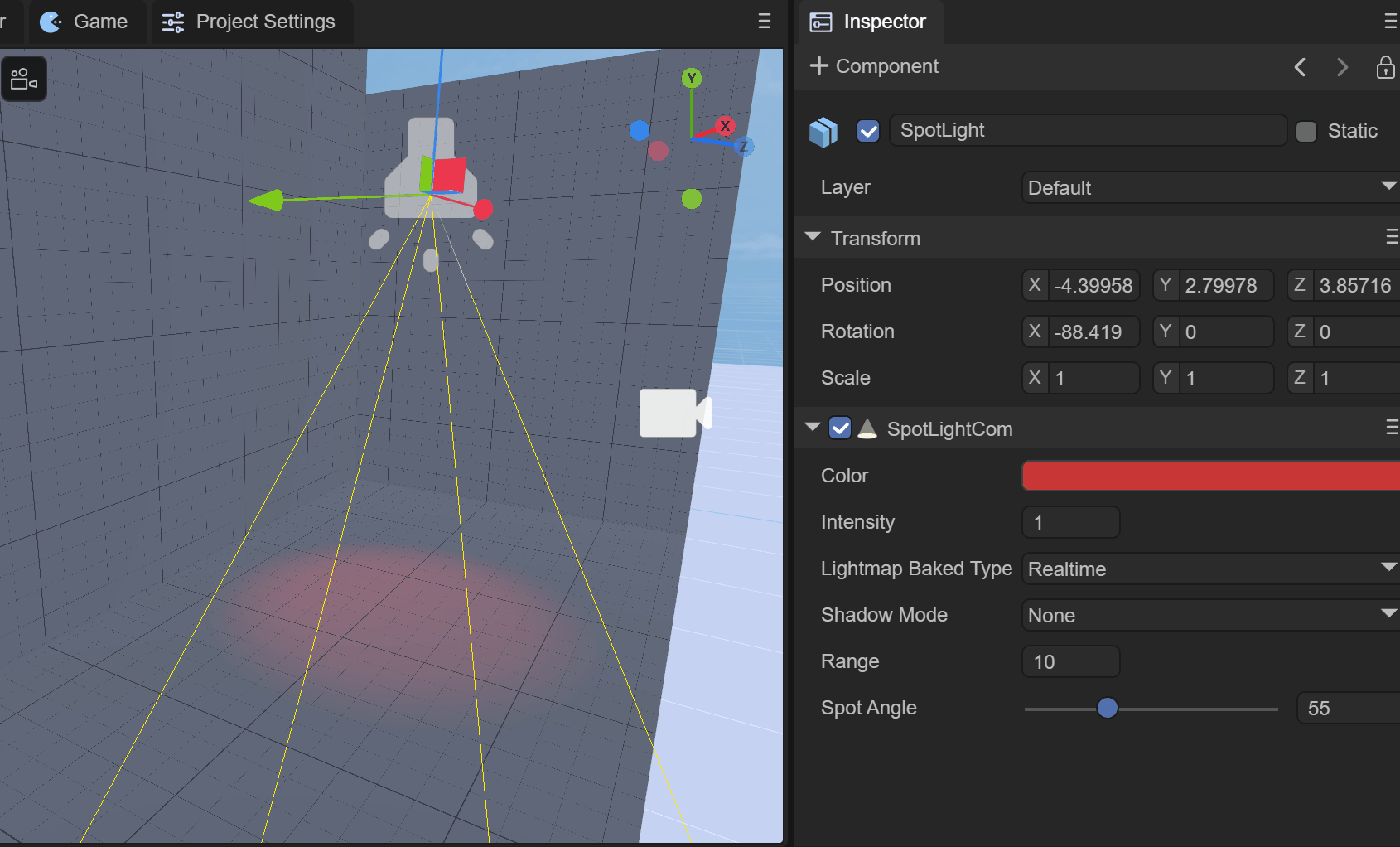The height and width of the screenshot is (847, 1400).
Task: Click the scene camera settings icon
Action: [x=23, y=80]
